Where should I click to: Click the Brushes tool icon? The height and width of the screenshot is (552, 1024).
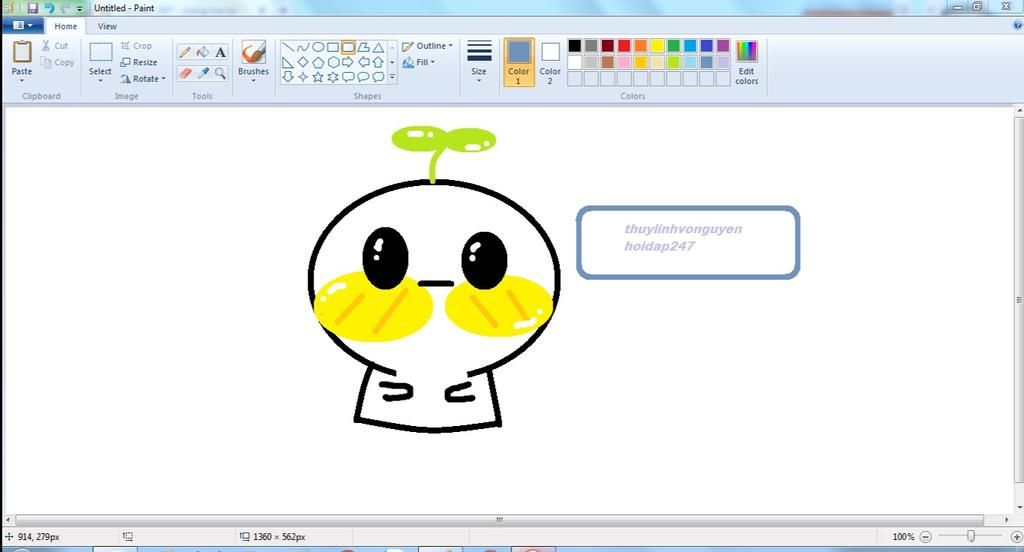click(x=253, y=52)
